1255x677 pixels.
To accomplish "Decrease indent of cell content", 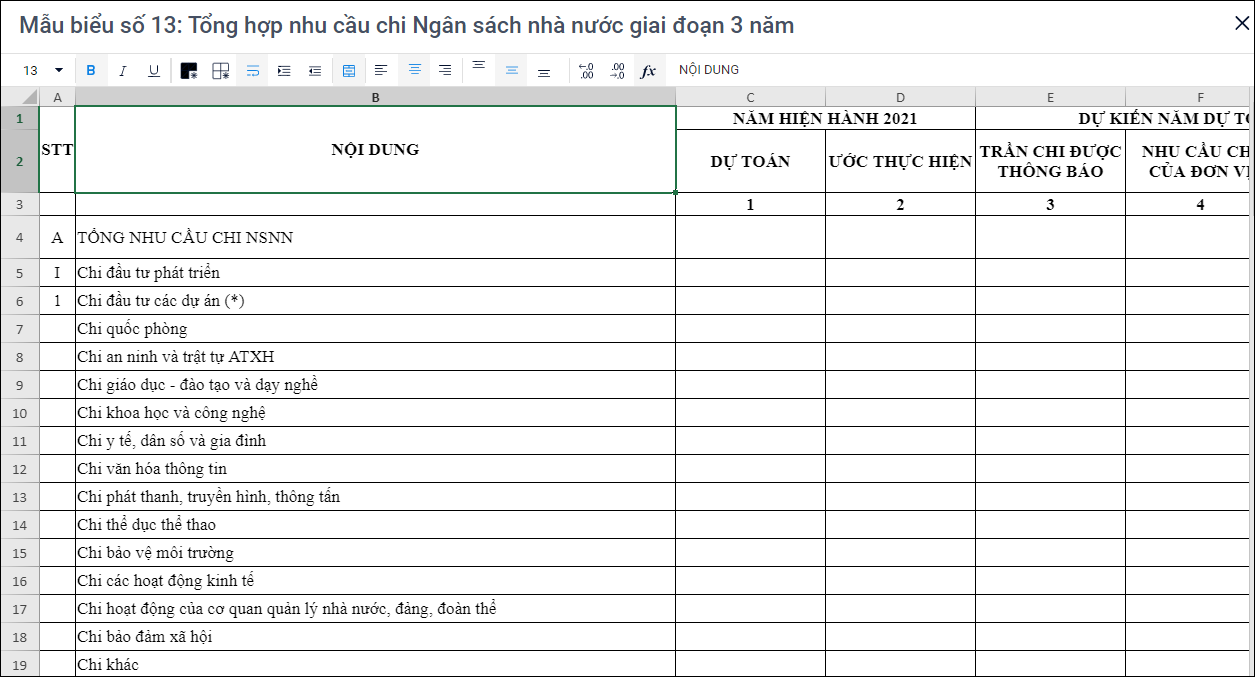I will (315, 70).
